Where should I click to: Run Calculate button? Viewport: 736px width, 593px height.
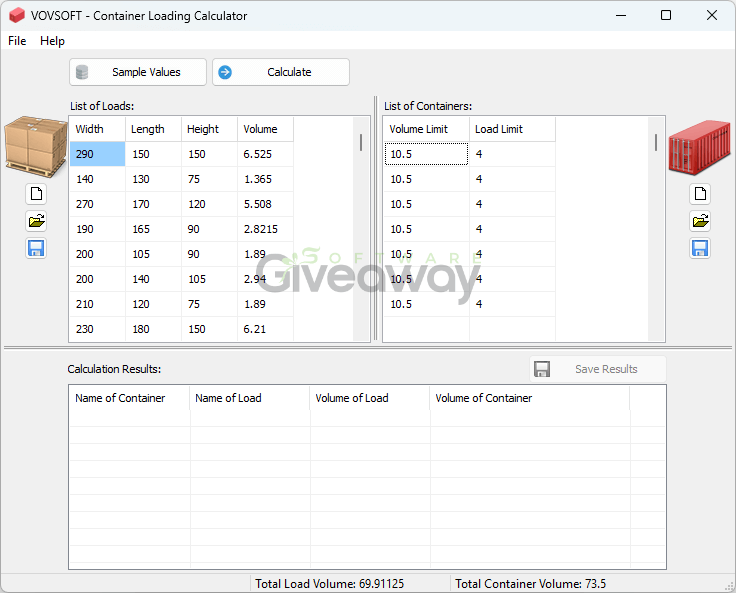coord(281,72)
